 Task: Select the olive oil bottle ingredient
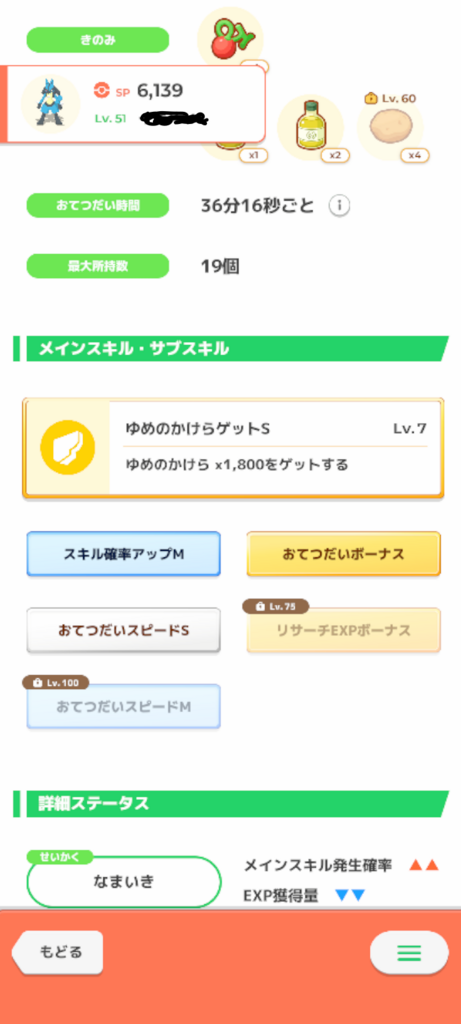(311, 125)
